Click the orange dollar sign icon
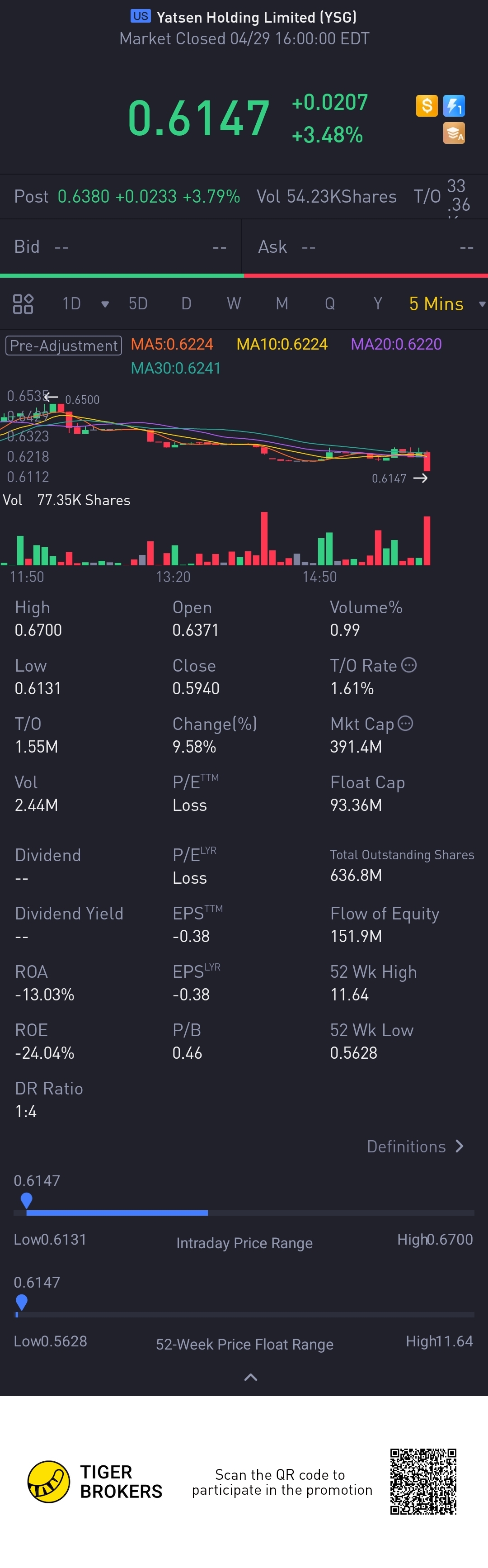The image size is (488, 1568). pos(427,106)
